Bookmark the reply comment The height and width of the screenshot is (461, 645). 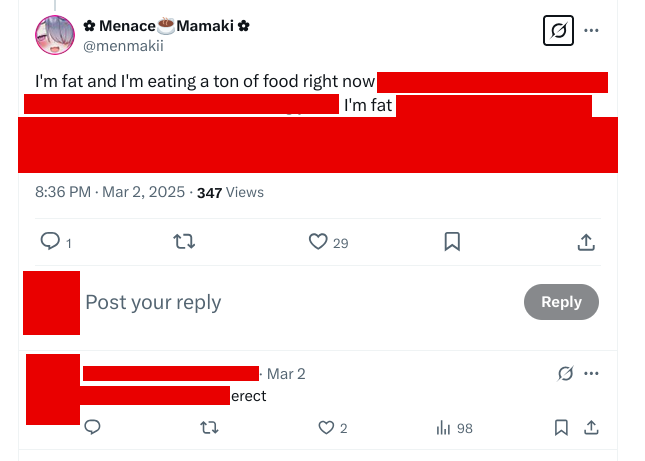click(x=562, y=428)
